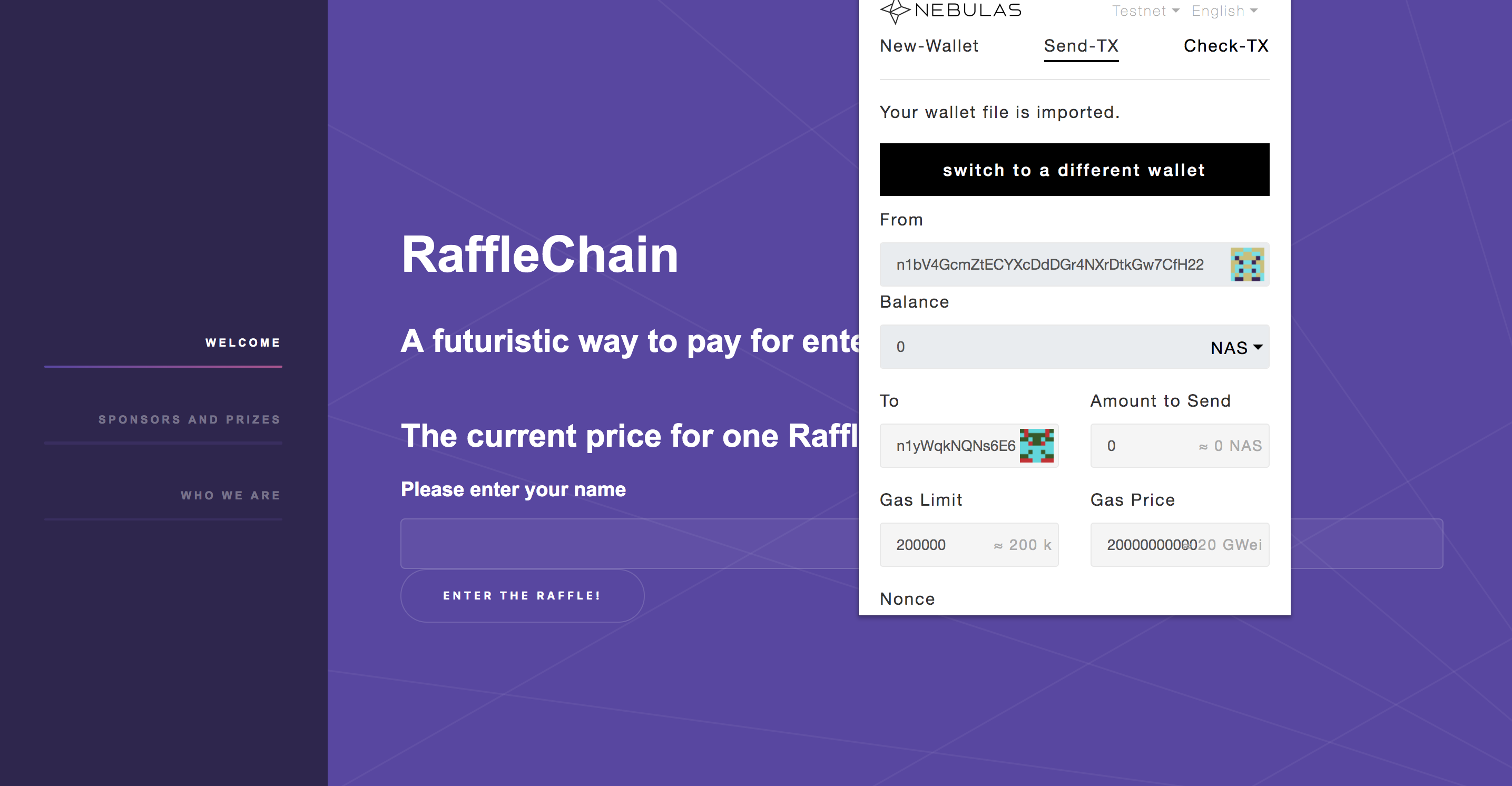Edit the Gas Limit field
Screen dimensions: 1512x786
click(939, 545)
